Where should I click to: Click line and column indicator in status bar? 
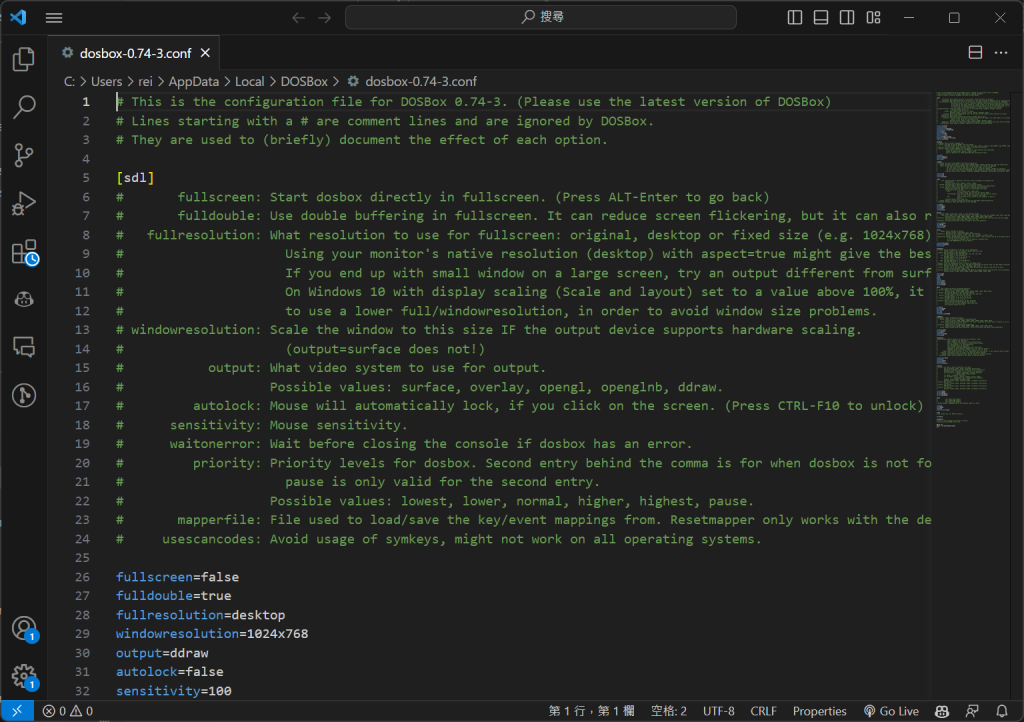click(x=591, y=711)
